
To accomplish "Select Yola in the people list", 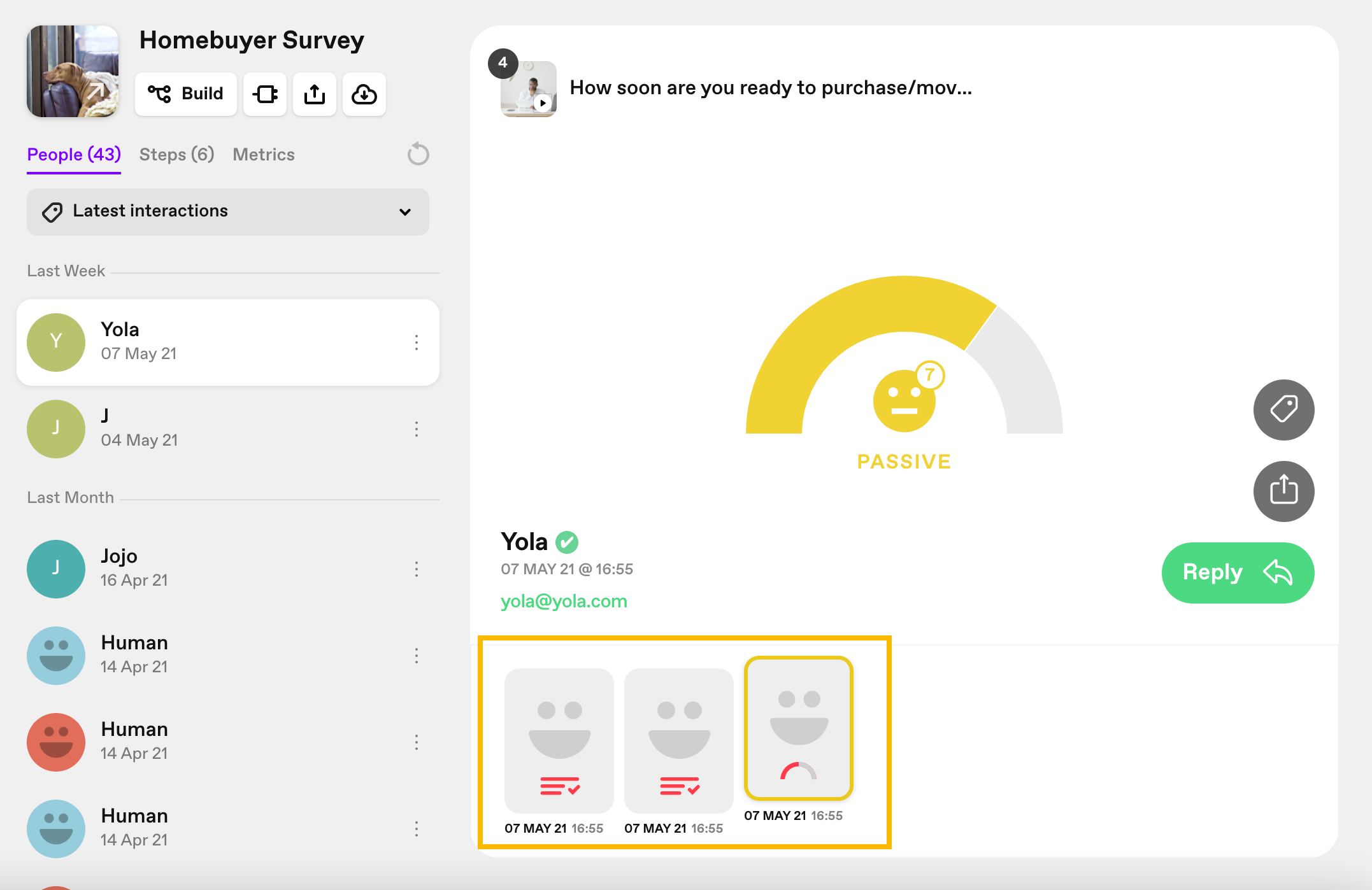I will [228, 343].
